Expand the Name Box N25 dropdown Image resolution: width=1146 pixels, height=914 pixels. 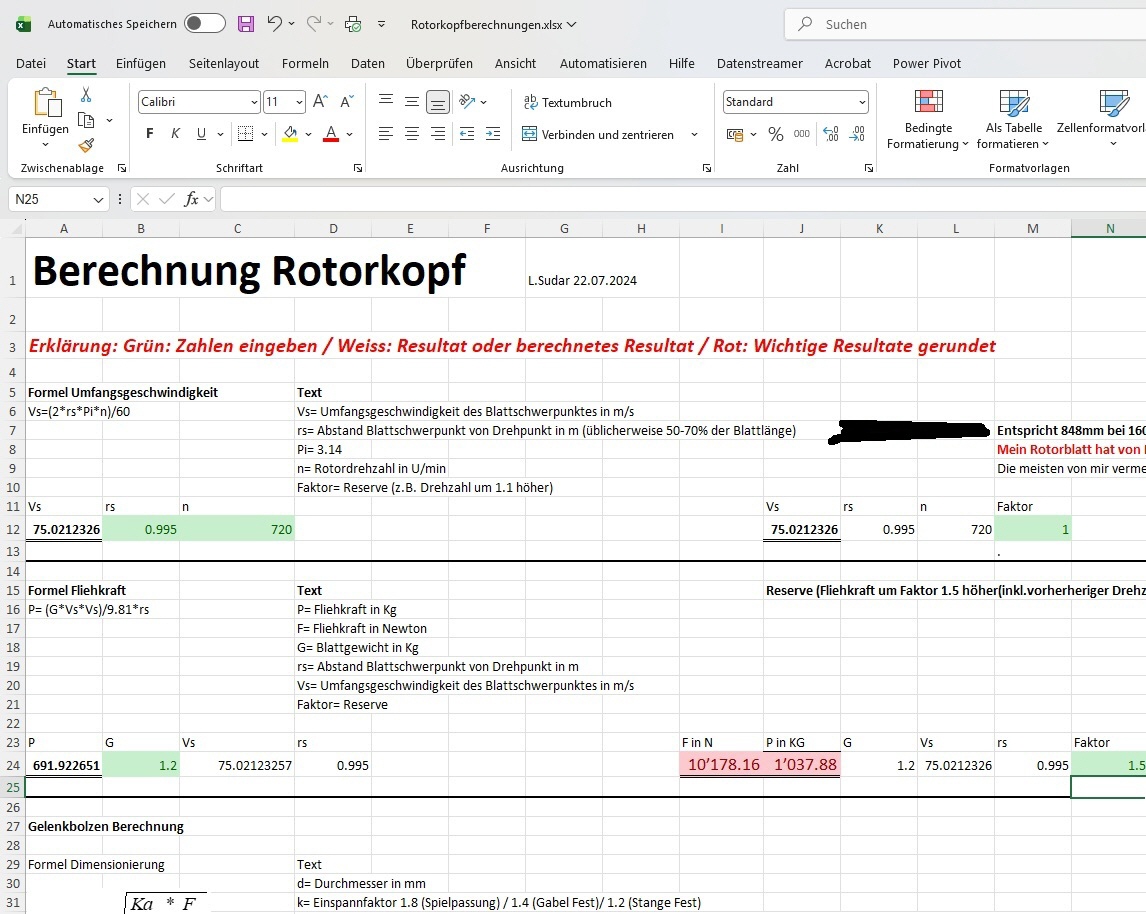click(x=98, y=199)
